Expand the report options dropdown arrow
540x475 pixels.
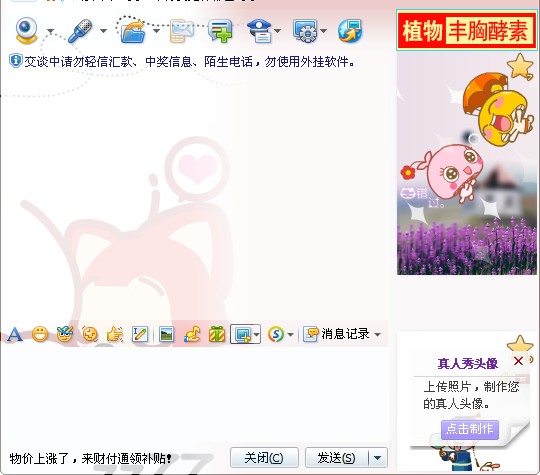[x=278, y=31]
